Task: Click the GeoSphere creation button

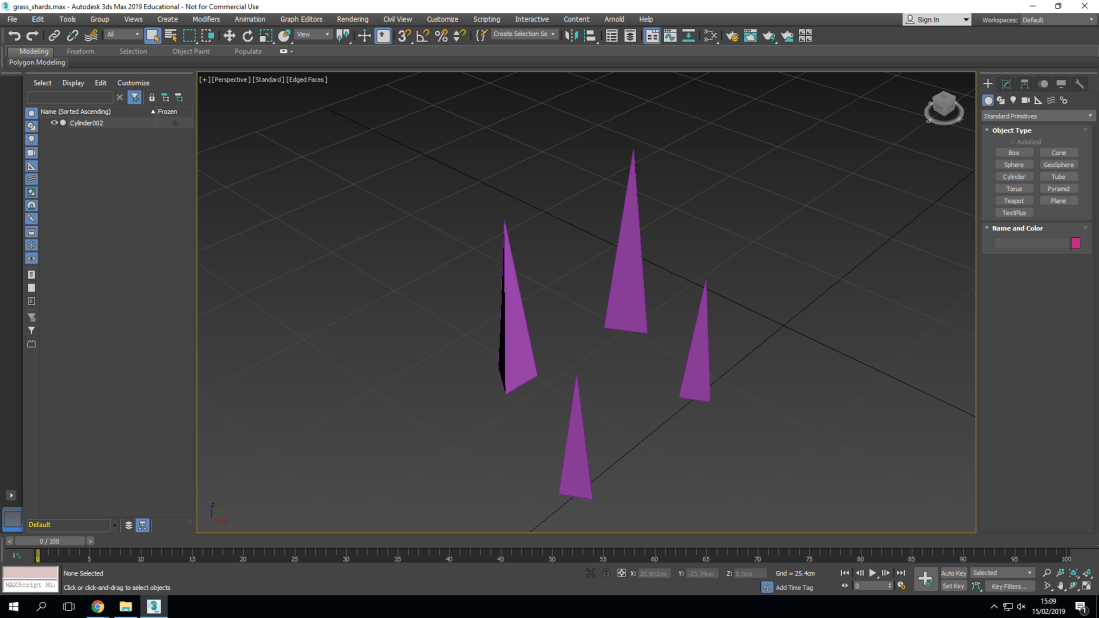Action: (1059, 164)
